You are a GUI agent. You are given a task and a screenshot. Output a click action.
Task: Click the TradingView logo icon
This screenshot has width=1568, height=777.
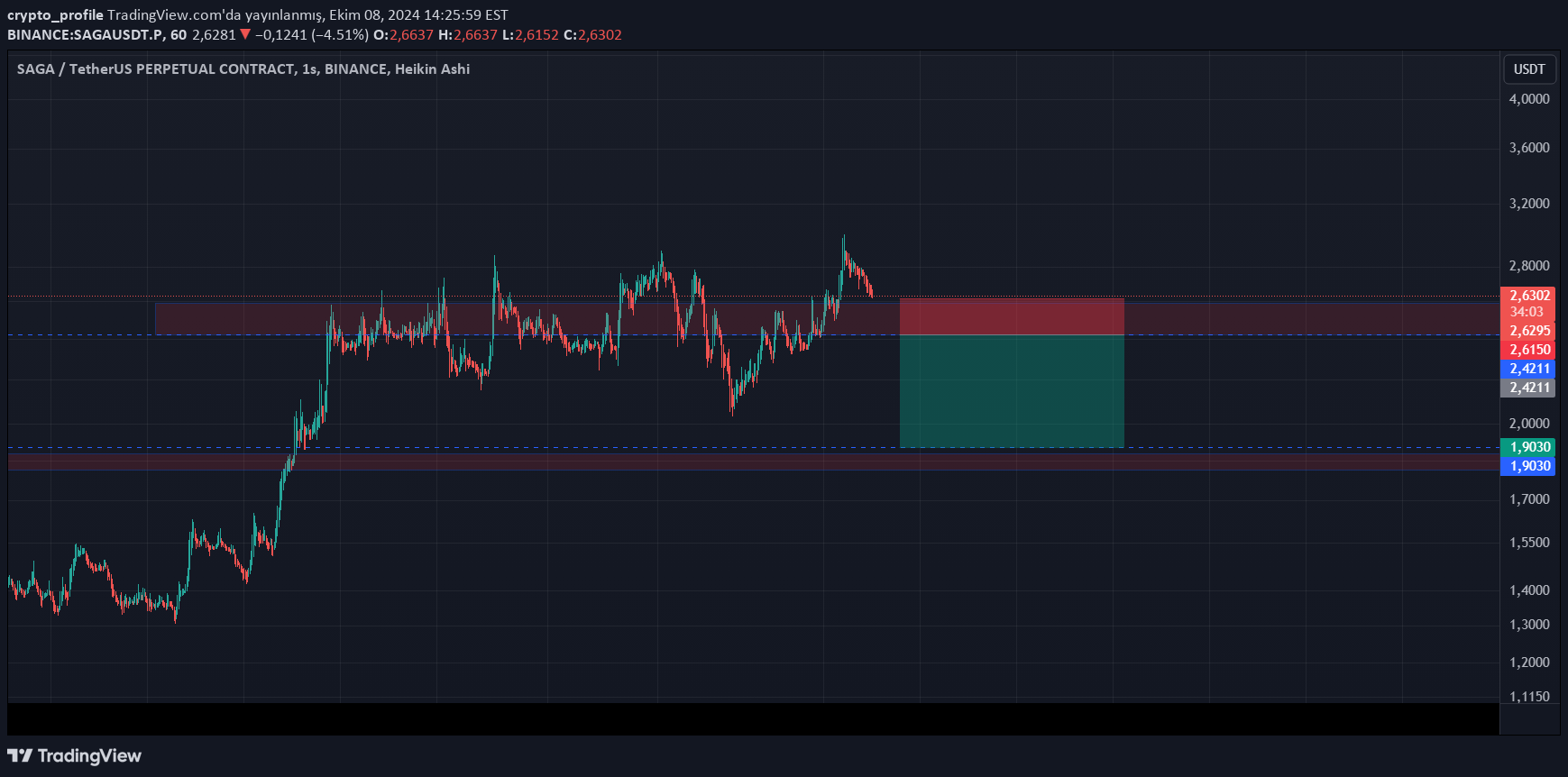click(20, 755)
